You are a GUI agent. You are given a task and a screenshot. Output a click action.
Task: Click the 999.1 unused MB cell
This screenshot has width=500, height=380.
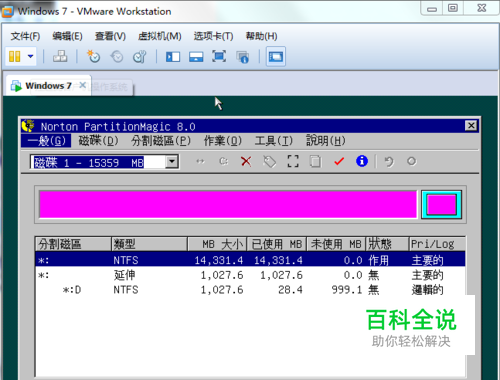(x=347, y=290)
